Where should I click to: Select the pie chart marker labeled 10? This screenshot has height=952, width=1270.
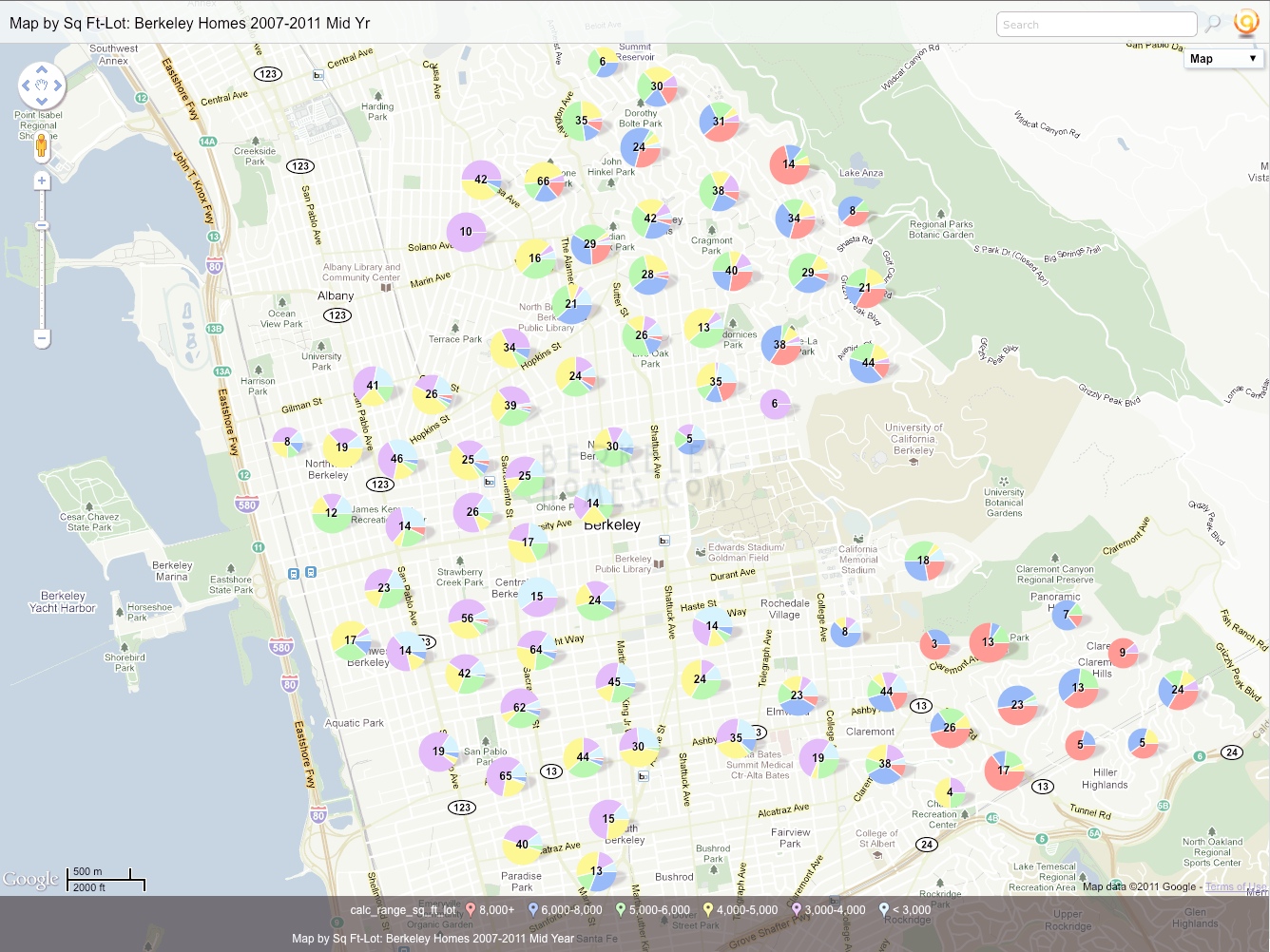pos(466,232)
